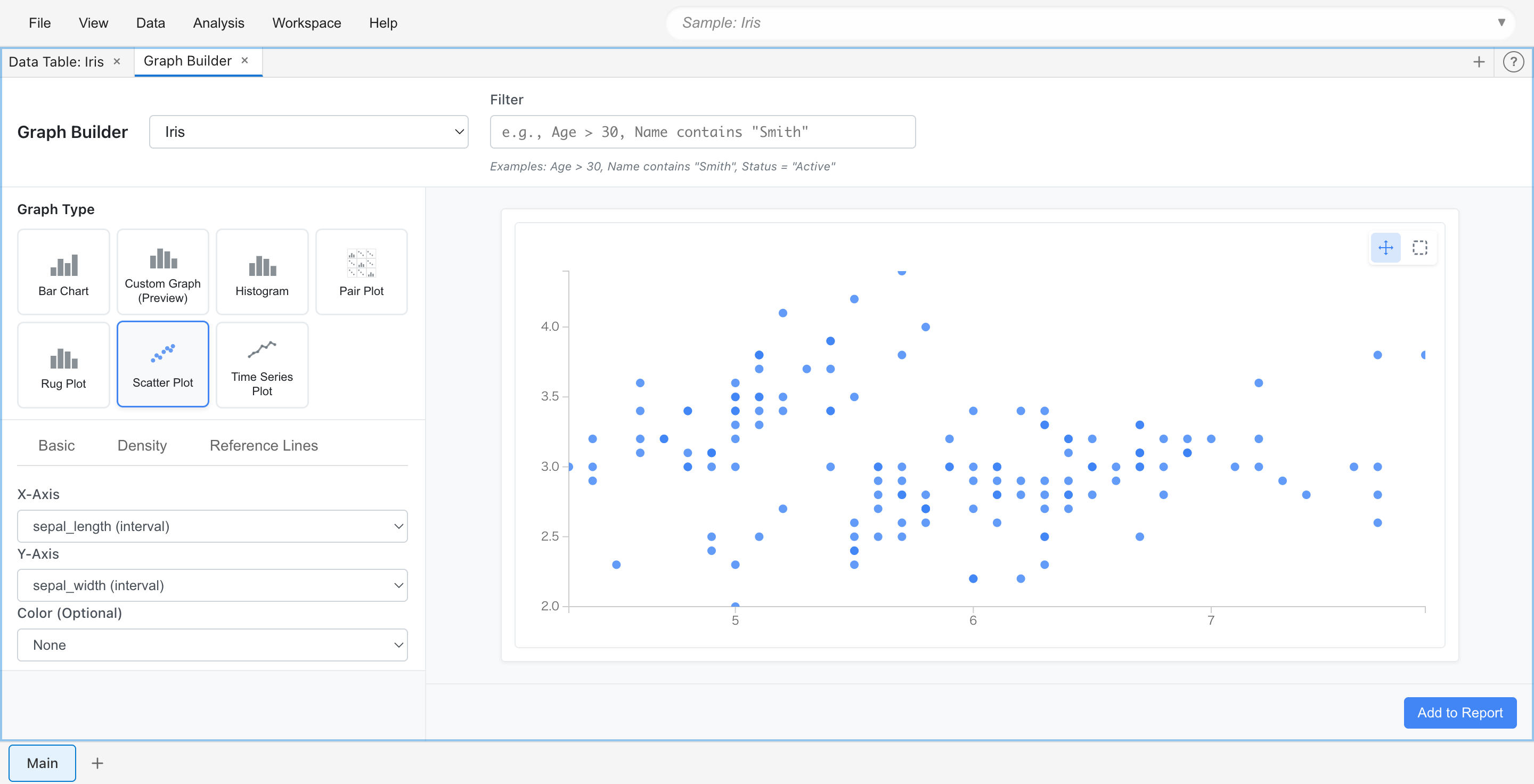Choose the Rug Plot graph type
This screenshot has height=784, width=1534.
point(63,364)
